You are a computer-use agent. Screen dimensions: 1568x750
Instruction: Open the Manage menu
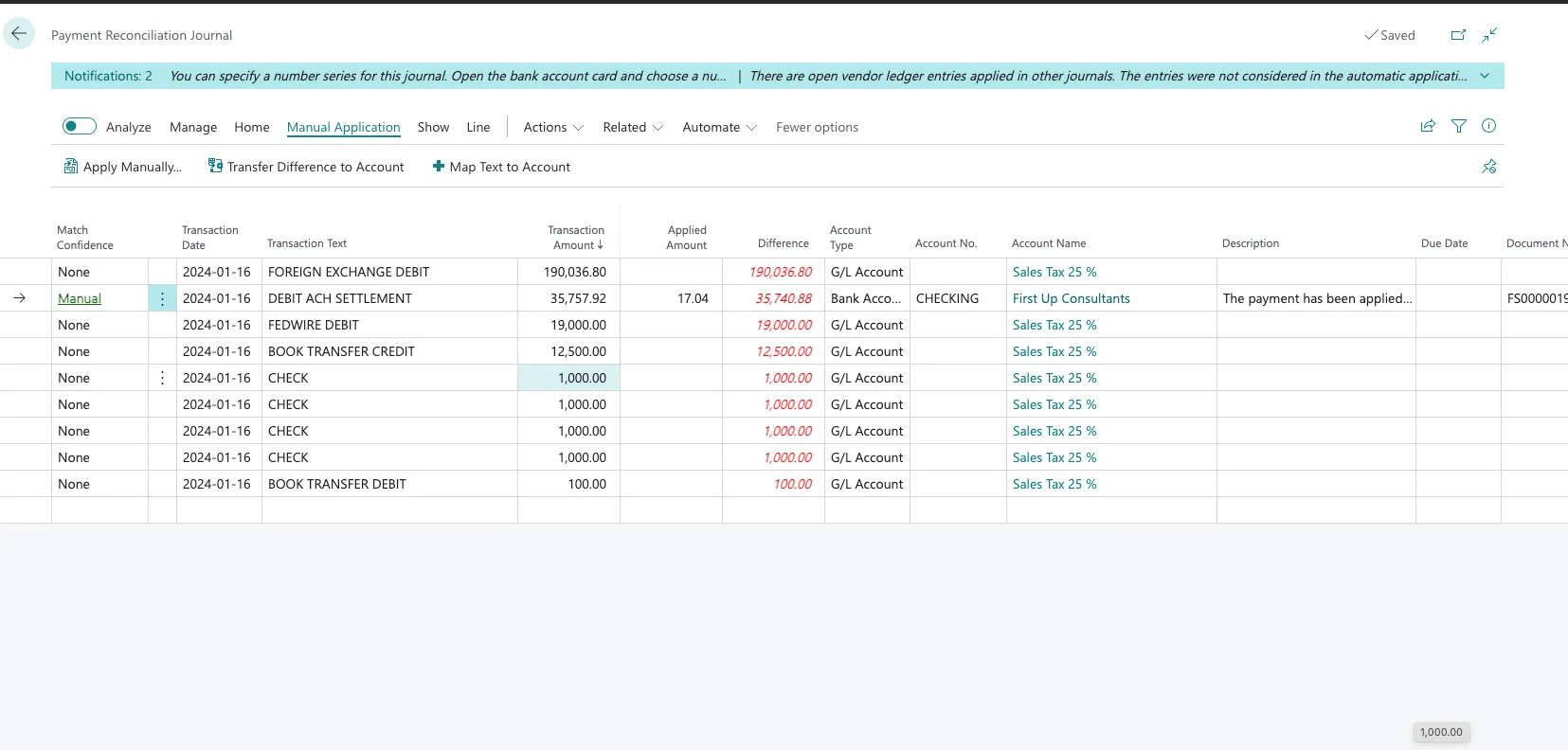coord(193,127)
